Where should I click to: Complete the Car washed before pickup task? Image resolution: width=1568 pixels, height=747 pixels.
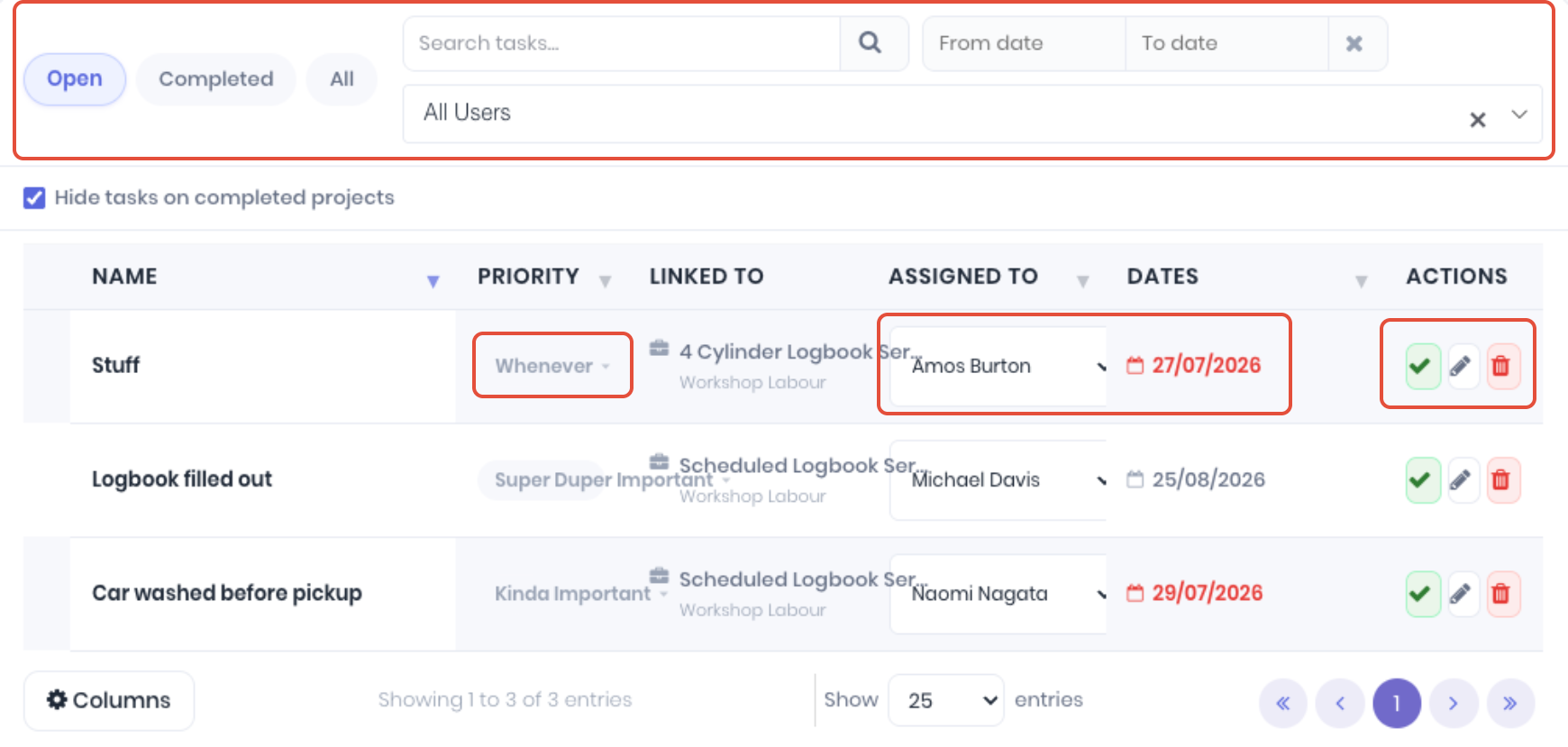click(x=1423, y=594)
